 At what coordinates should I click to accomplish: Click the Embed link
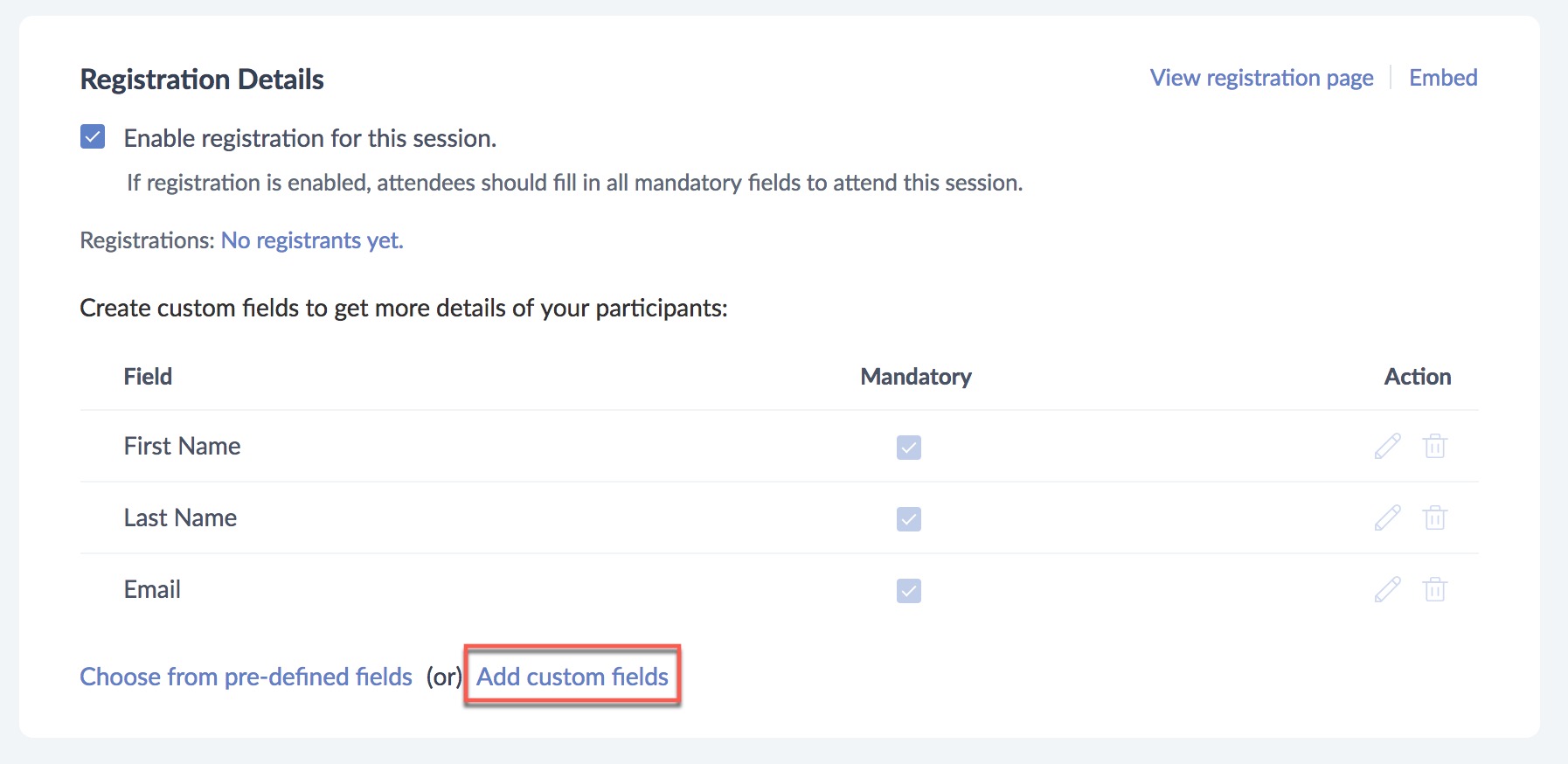click(x=1443, y=78)
